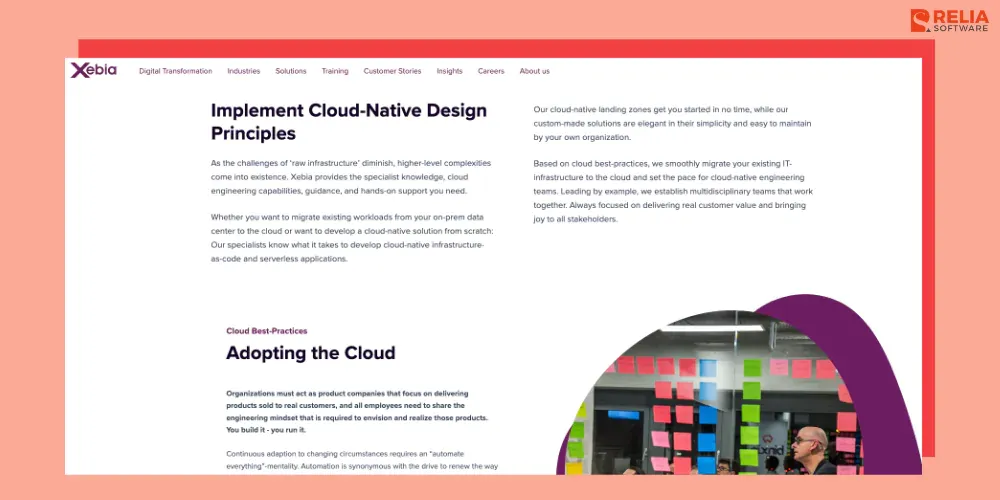Image resolution: width=1000 pixels, height=500 pixels.
Task: Open the Industries menu
Action: 244,71
